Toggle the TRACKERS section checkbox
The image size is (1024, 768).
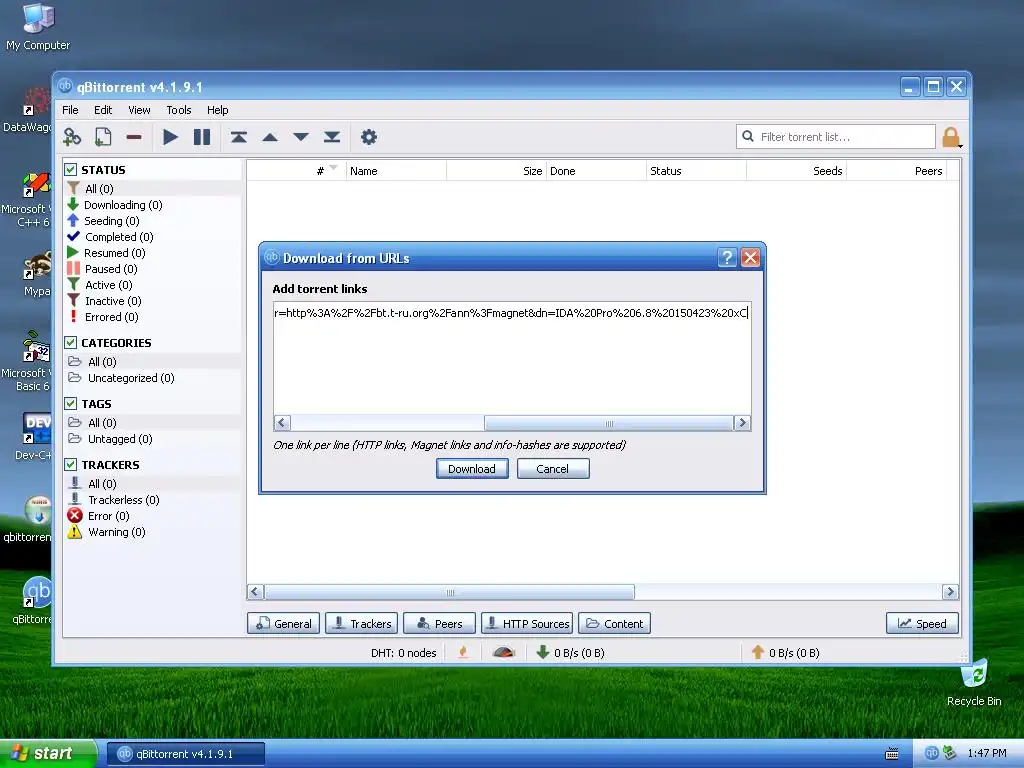point(71,464)
